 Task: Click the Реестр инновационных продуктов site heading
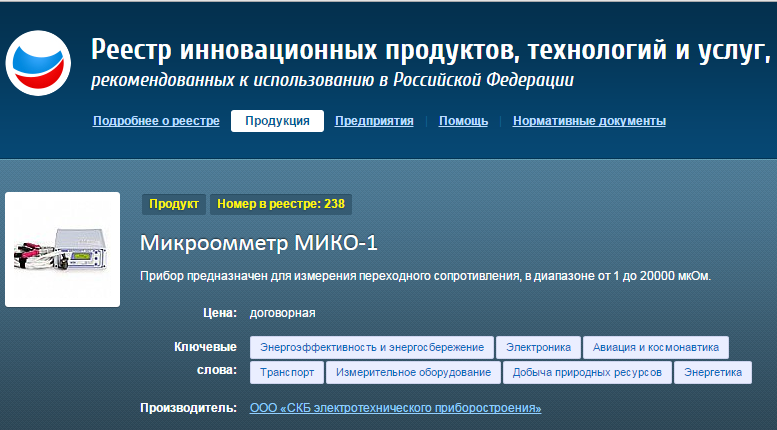(x=430, y=50)
